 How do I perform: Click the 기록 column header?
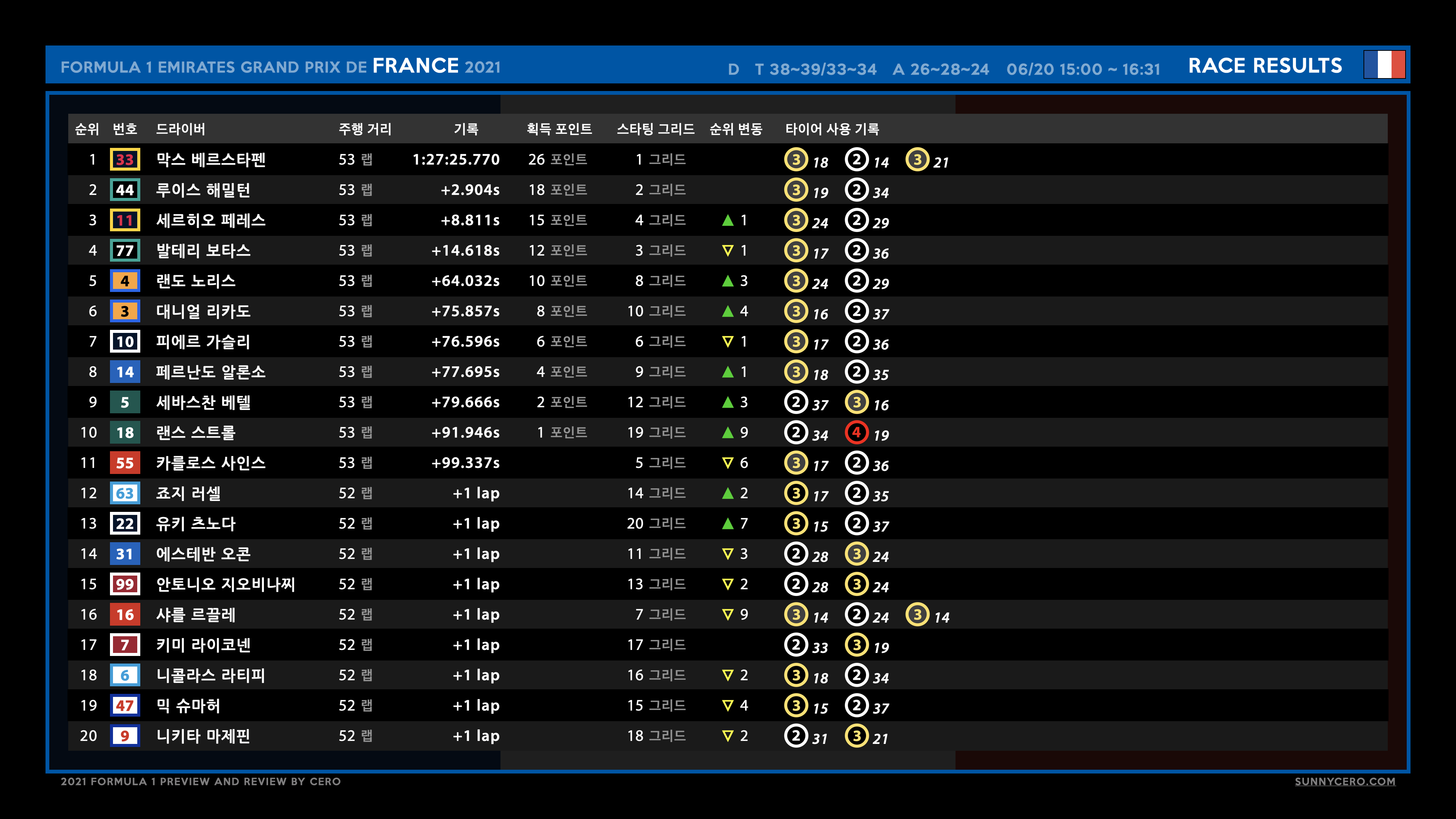466,129
